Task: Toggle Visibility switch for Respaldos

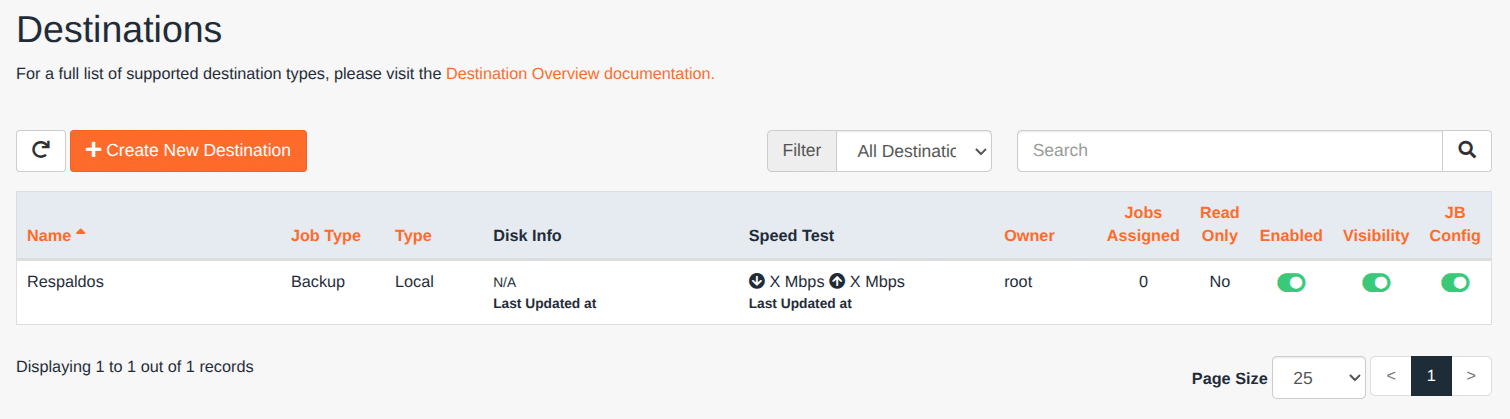Action: pos(1376,283)
